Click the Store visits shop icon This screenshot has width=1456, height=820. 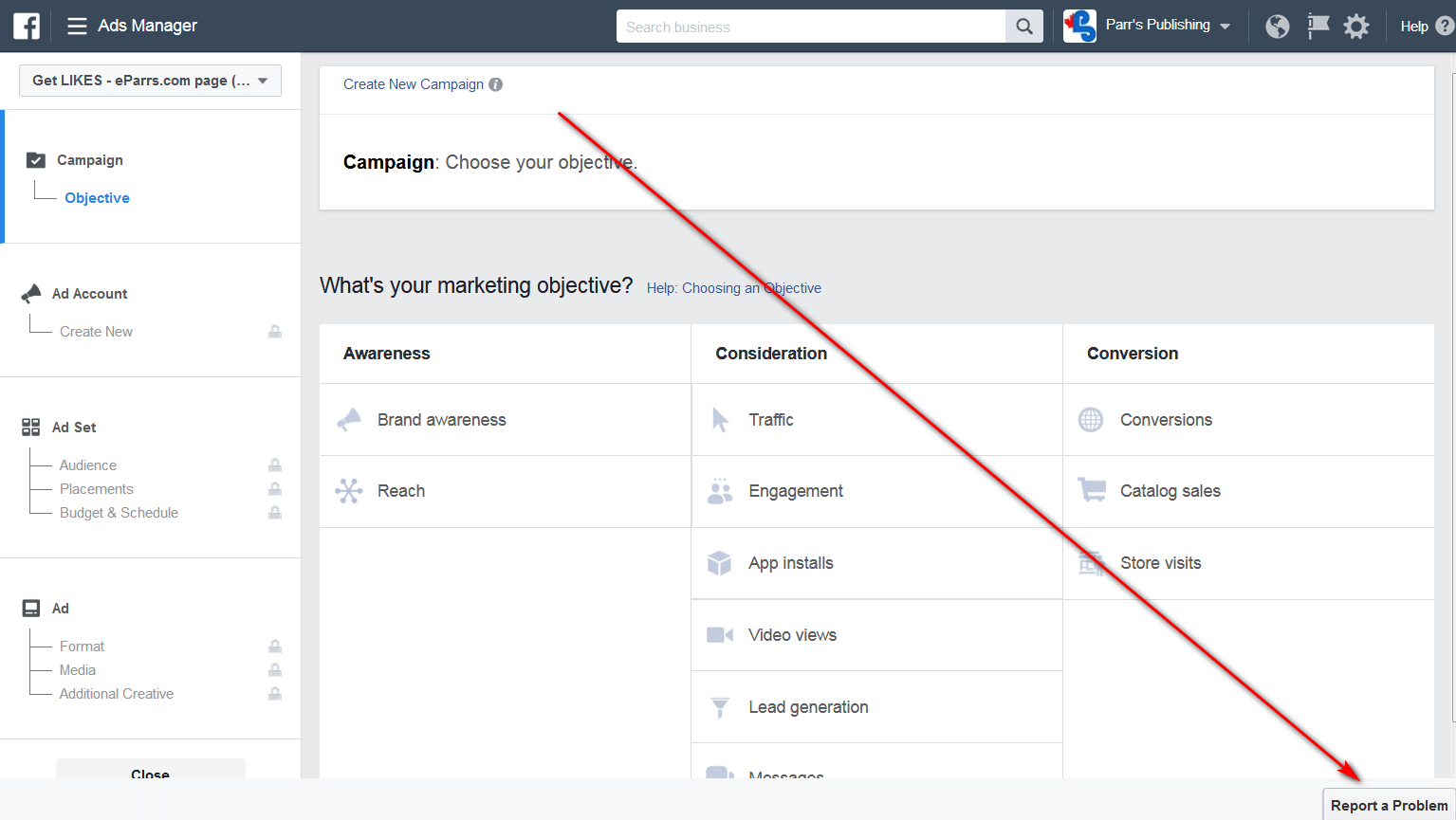coord(1092,563)
